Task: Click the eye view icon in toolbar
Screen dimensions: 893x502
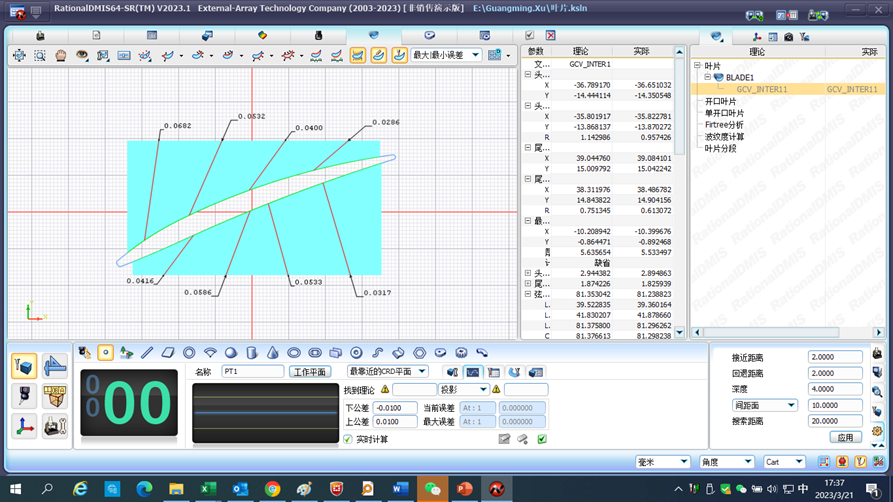Action: 82,56
